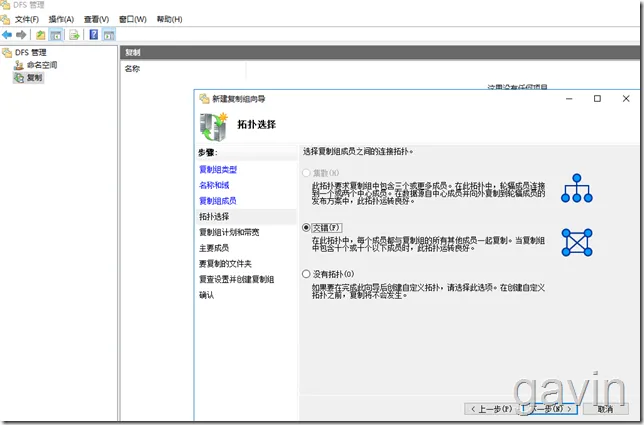Go to the 复制组类型 wizard step link
The width and height of the screenshot is (644, 425).
218,170
